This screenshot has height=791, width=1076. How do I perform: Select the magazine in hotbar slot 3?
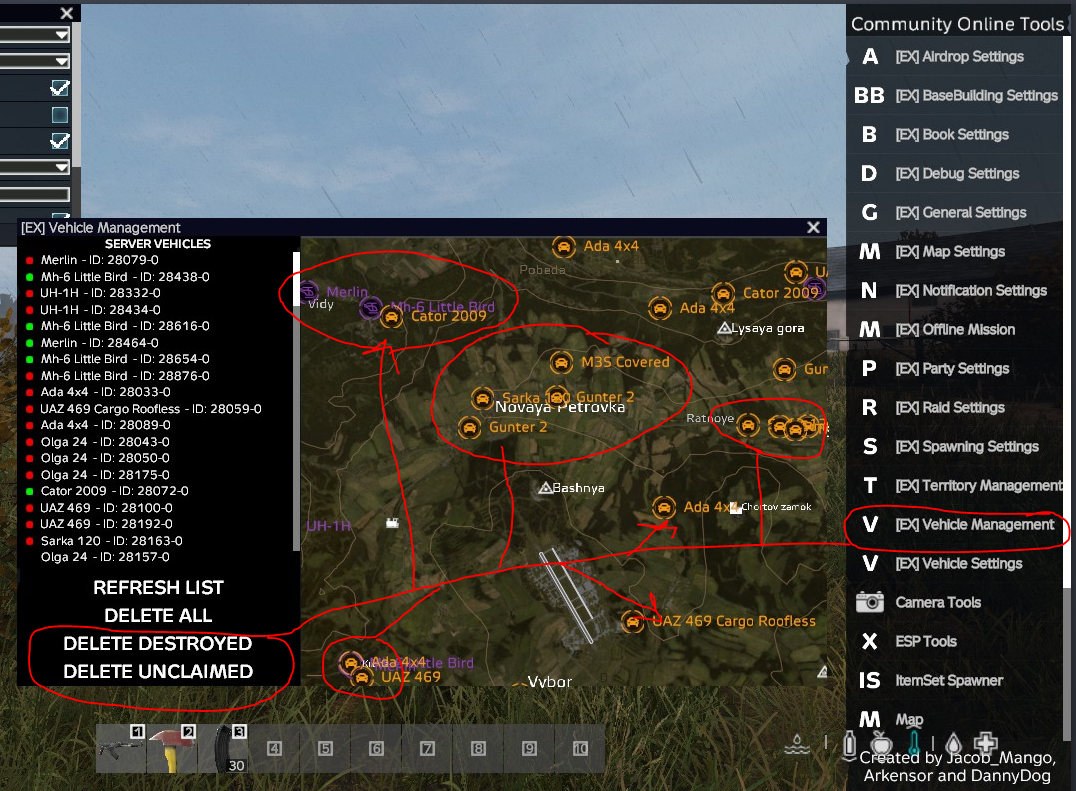(222, 748)
